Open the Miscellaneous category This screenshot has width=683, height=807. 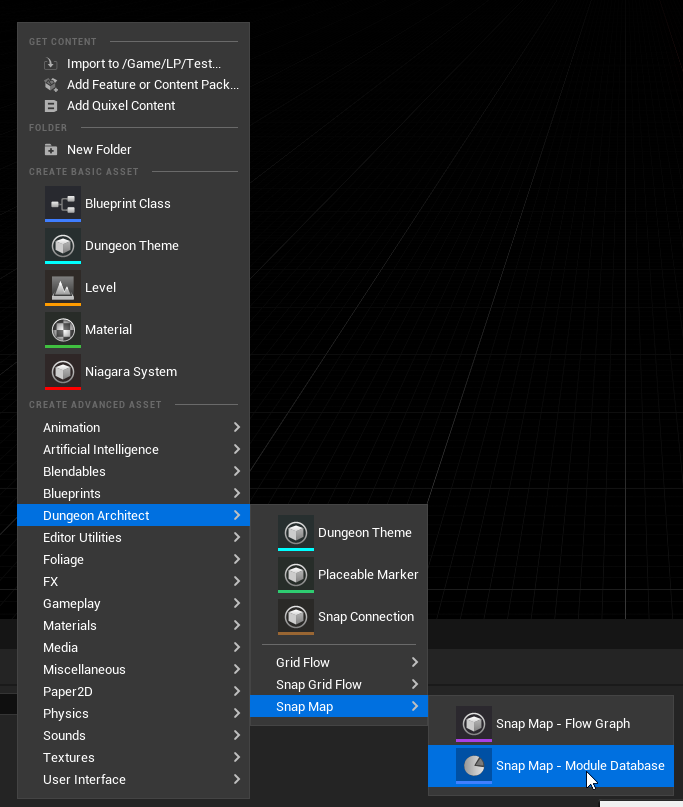coord(133,670)
